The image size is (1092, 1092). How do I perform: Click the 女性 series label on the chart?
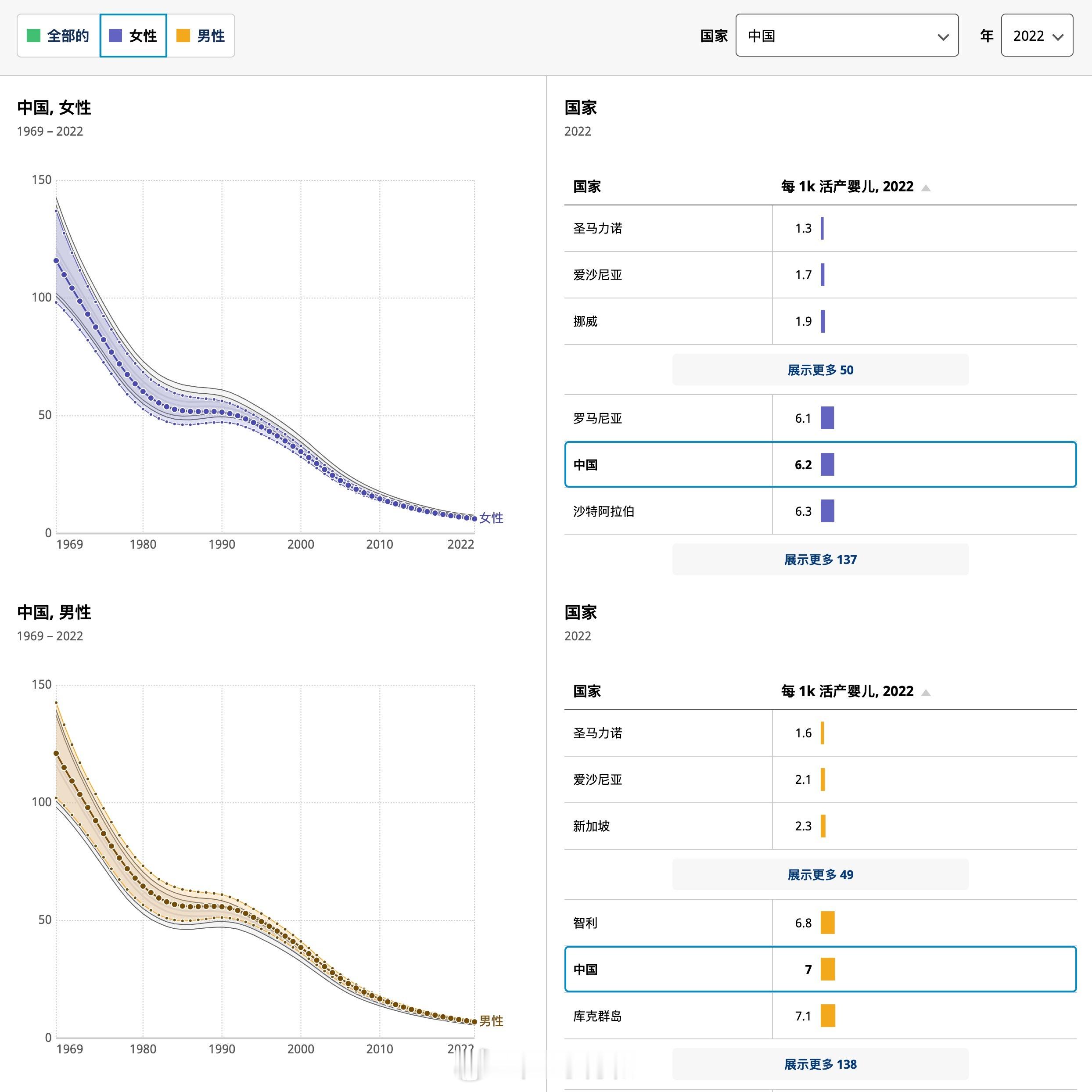491,518
